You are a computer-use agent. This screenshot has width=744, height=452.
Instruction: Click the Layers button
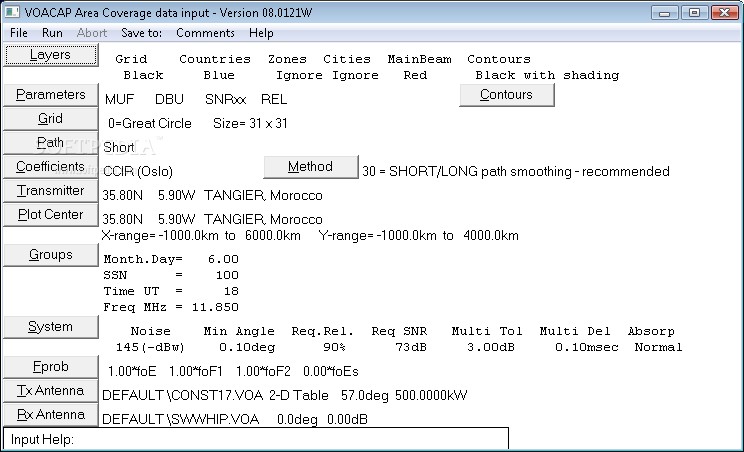tap(50, 55)
